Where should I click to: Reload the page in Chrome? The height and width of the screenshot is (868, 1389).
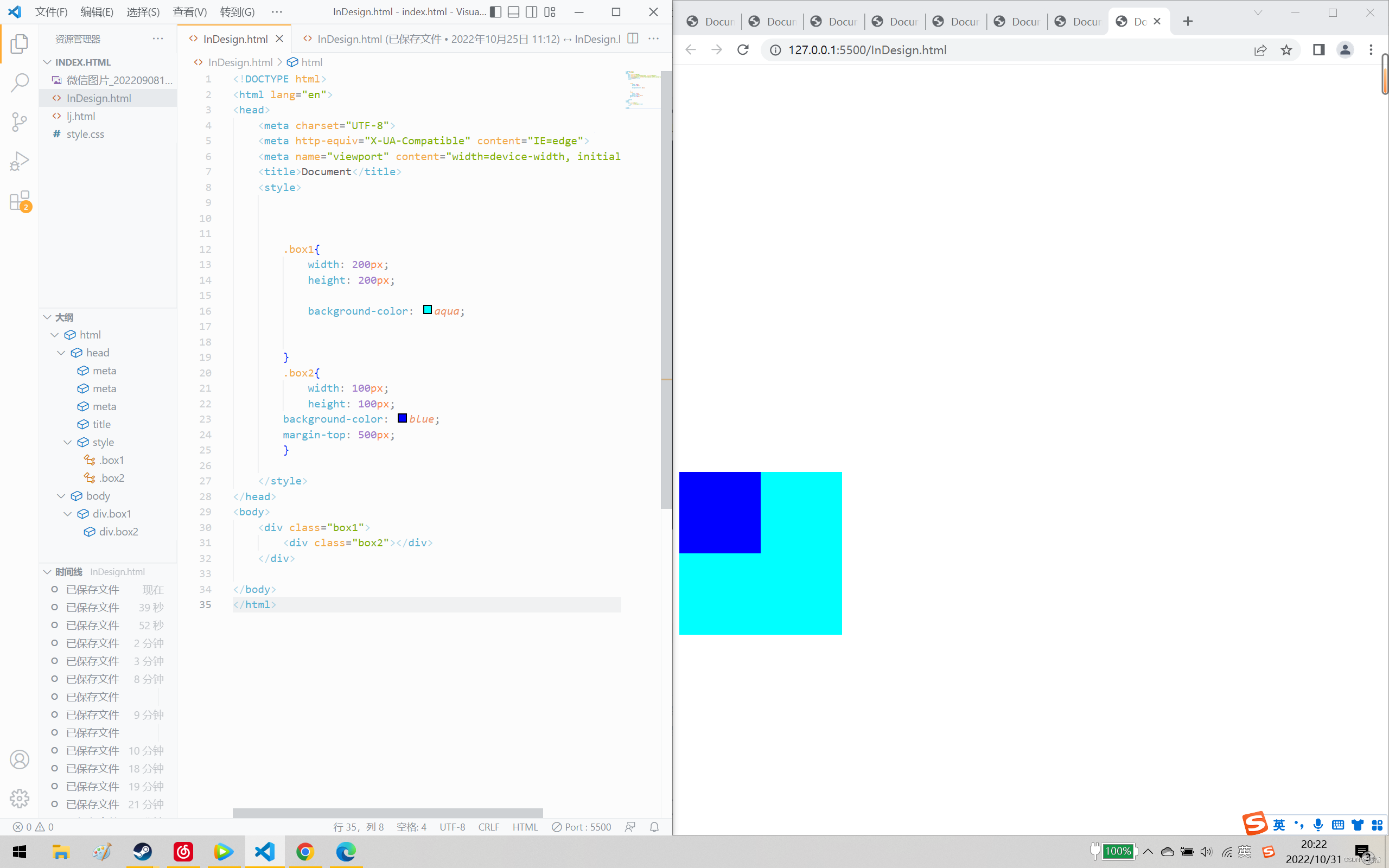743,50
